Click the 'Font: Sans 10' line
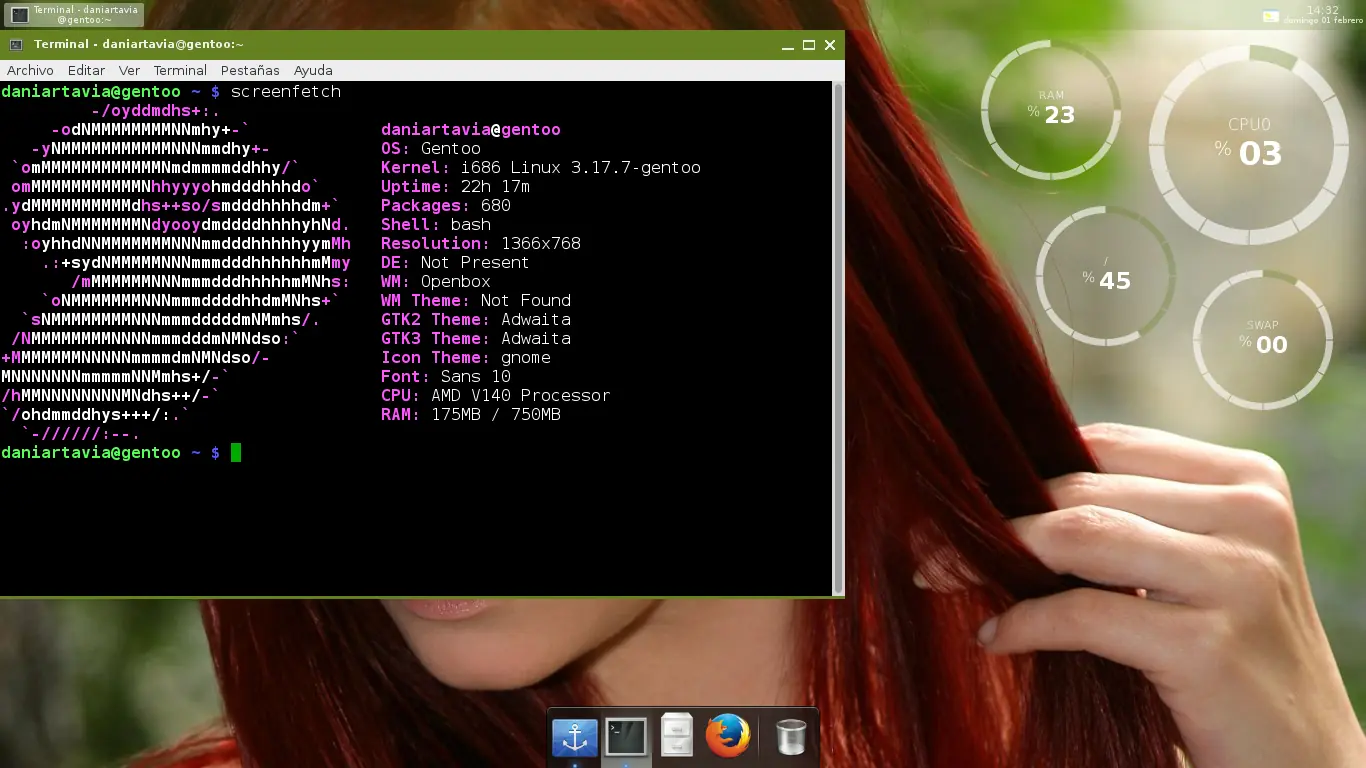1366x768 pixels. click(446, 376)
